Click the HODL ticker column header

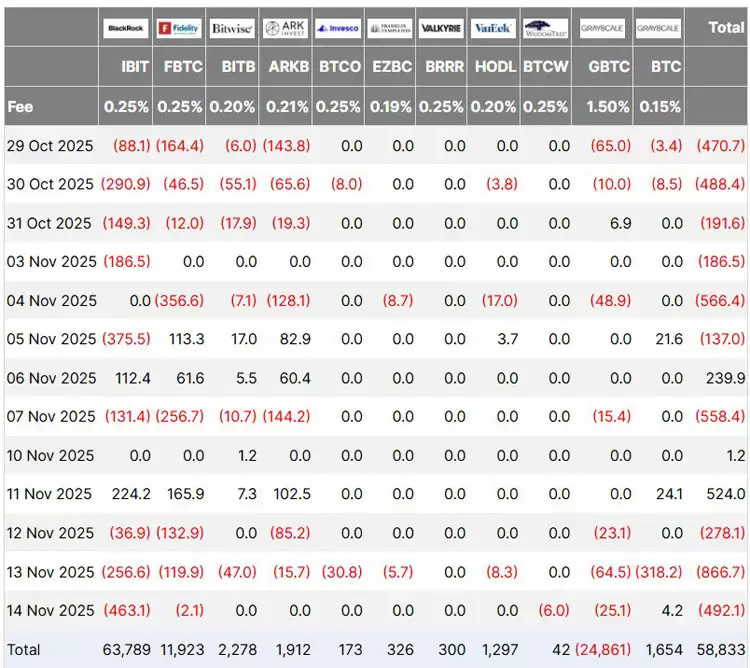496,67
